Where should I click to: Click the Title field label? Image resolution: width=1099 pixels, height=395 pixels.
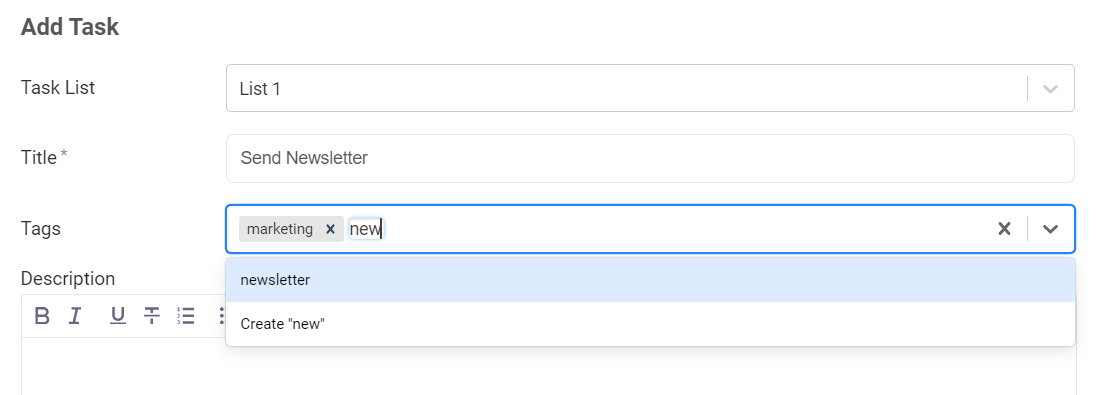pyautogui.click(x=39, y=158)
